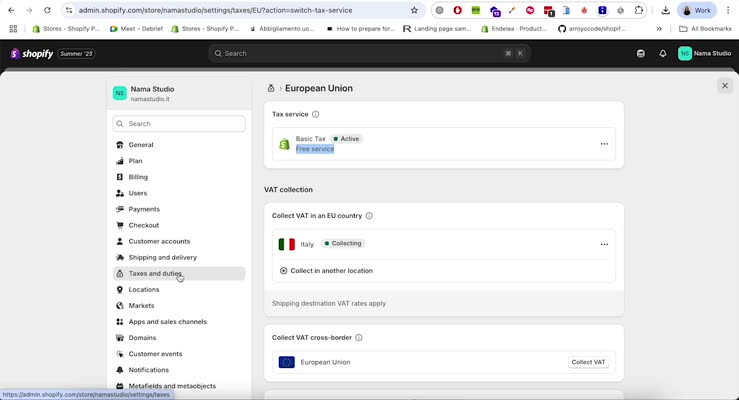Viewport: 739px width, 400px height.
Task: Open Meet – Debrief bookmark
Action: tap(136, 29)
